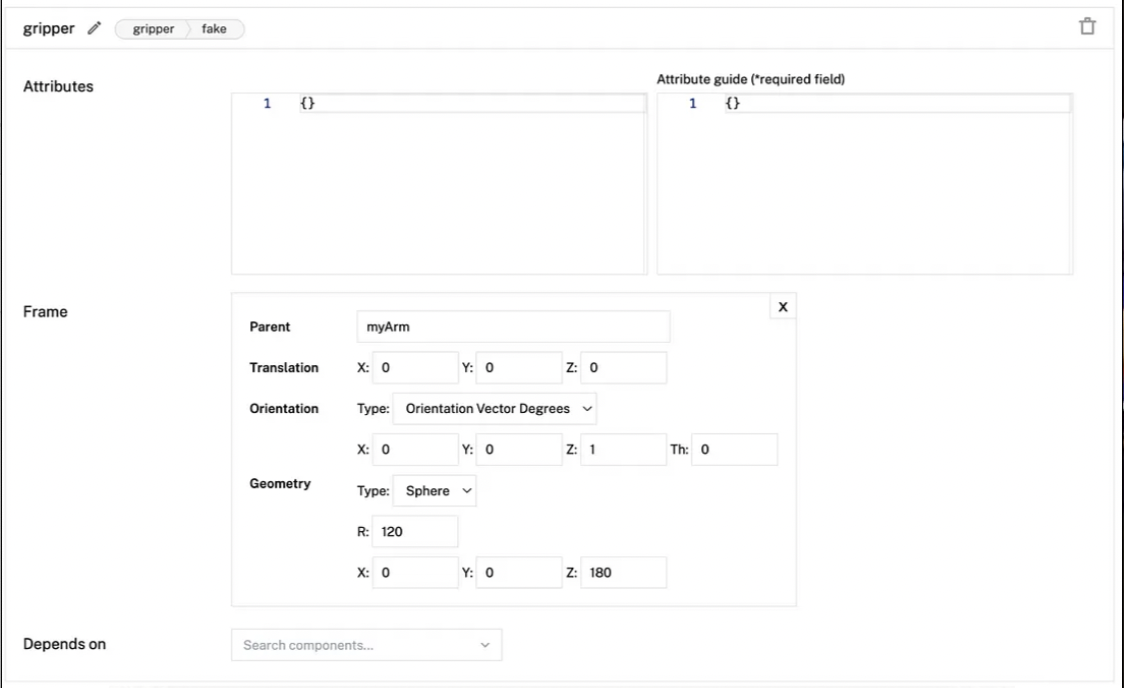Image resolution: width=1124 pixels, height=688 pixels.
Task: Expand the Depends on component search
Action: pyautogui.click(x=366, y=645)
